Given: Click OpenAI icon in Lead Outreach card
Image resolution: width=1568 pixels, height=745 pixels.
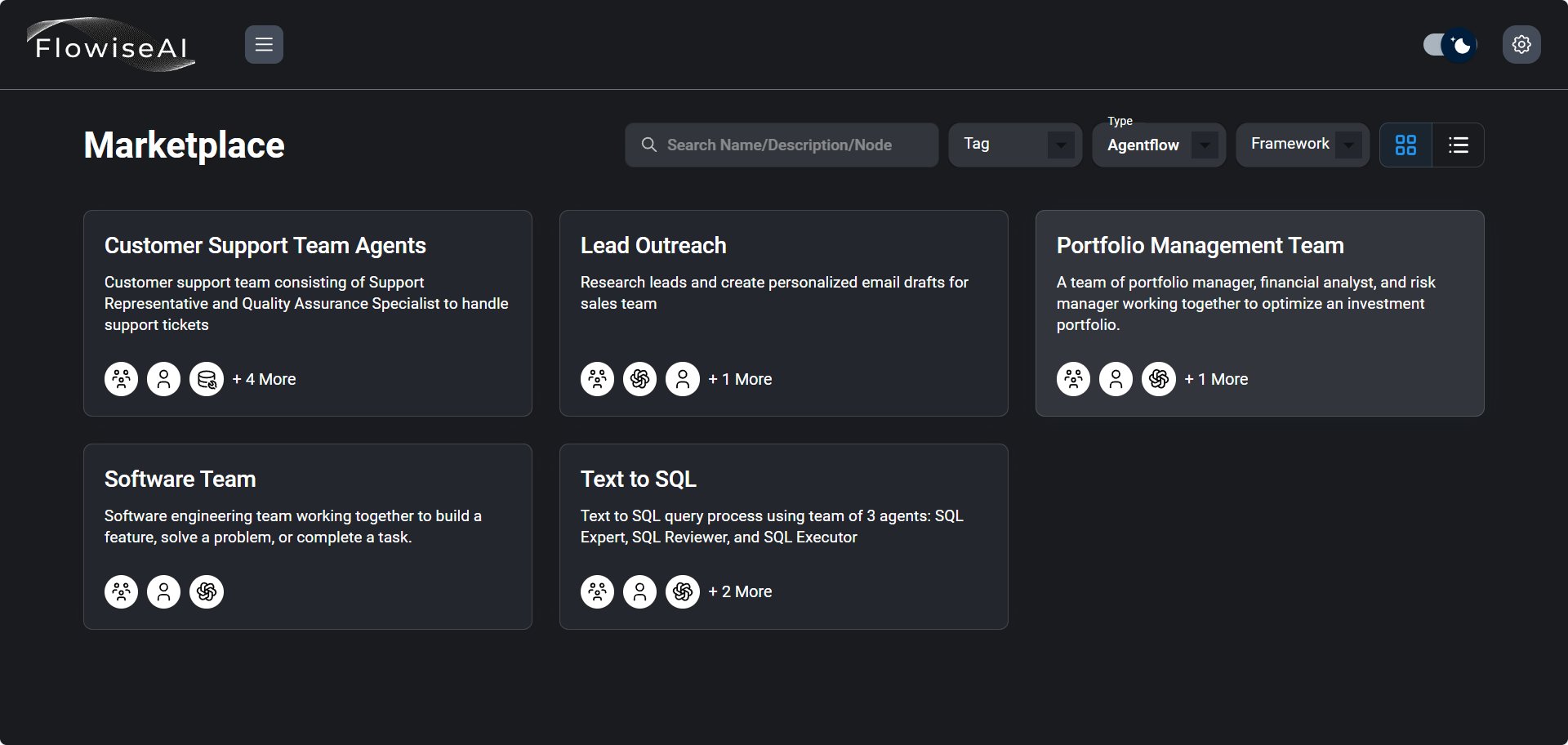Looking at the screenshot, I should 640,379.
